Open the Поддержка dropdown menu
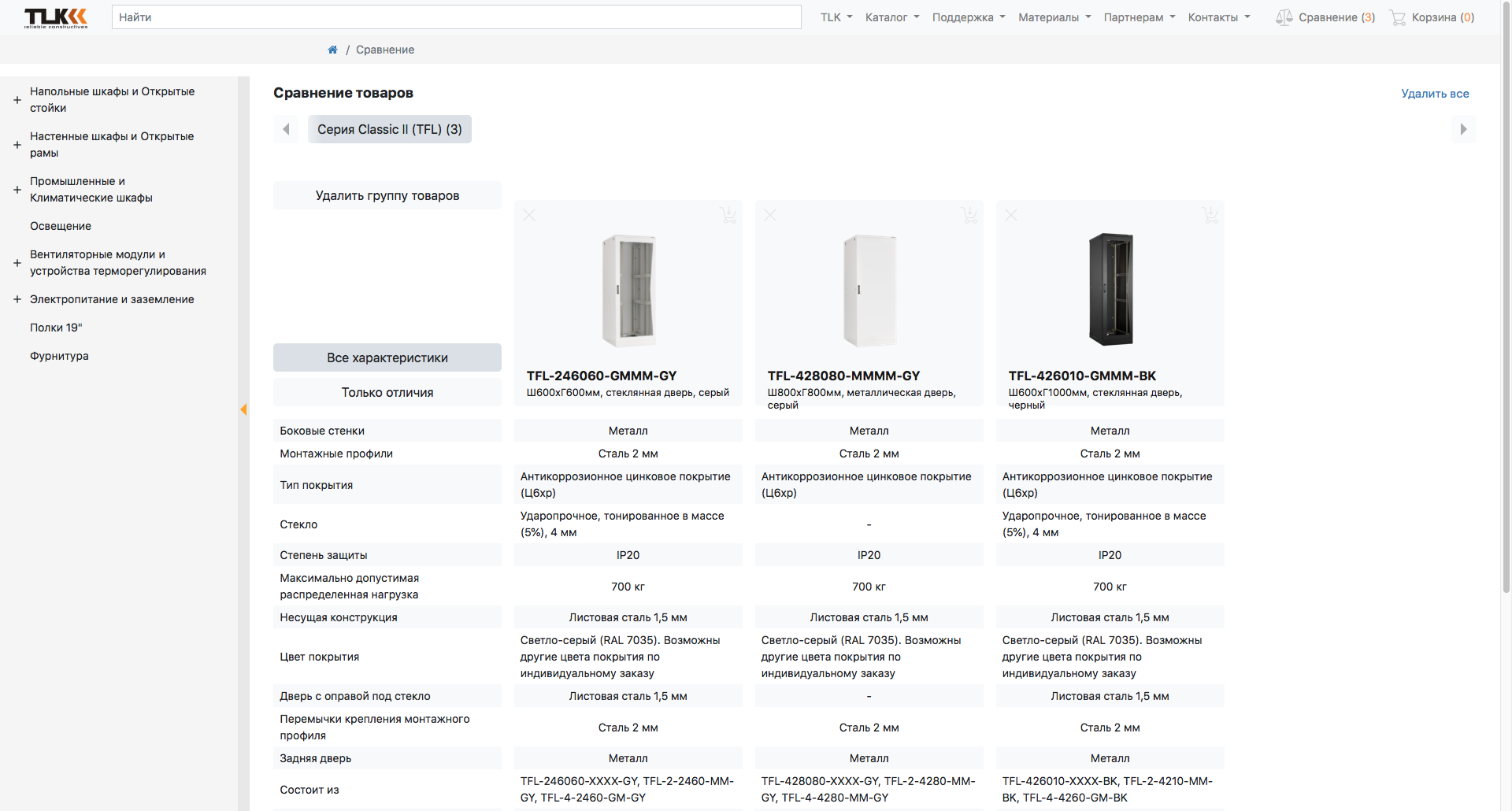This screenshot has height=811, width=1512. coord(969,17)
